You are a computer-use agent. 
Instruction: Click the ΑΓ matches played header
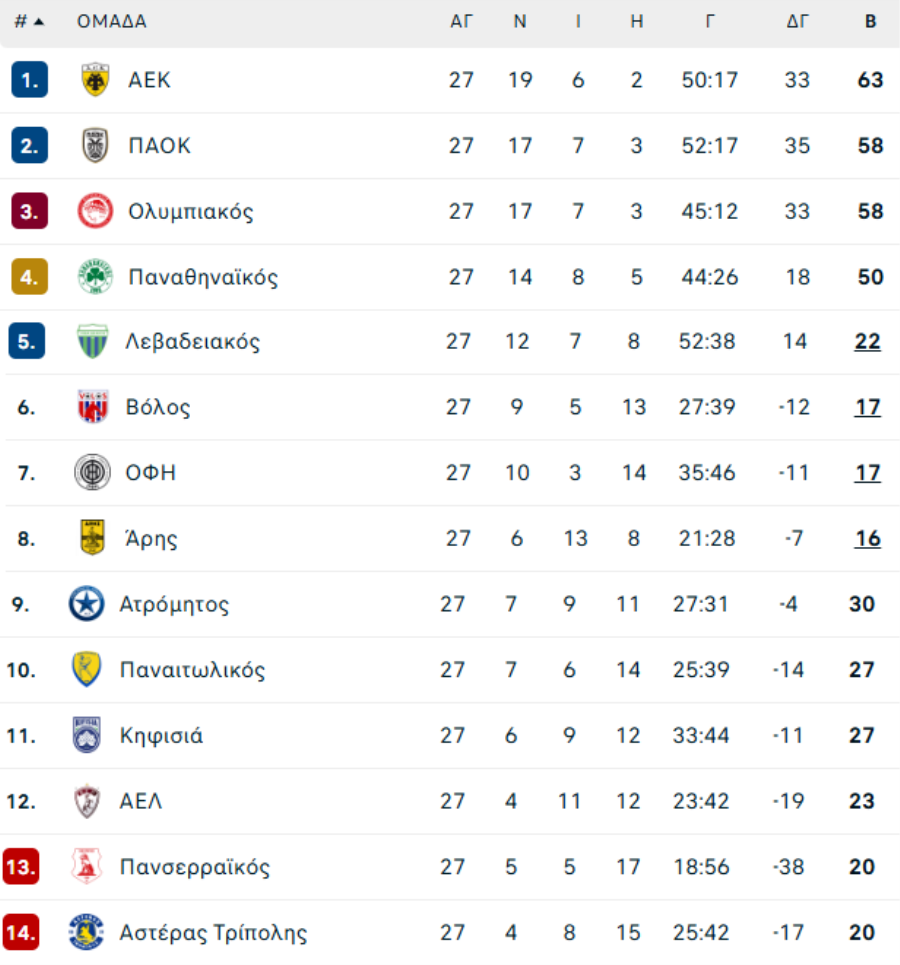(x=461, y=21)
